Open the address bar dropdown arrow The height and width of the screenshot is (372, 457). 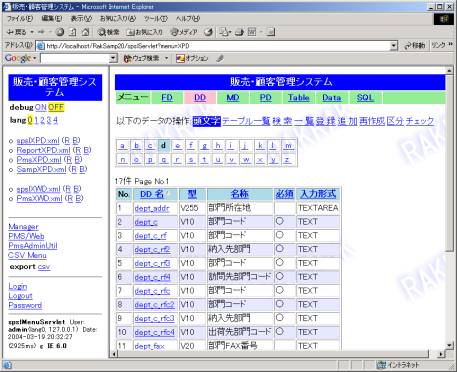point(394,46)
